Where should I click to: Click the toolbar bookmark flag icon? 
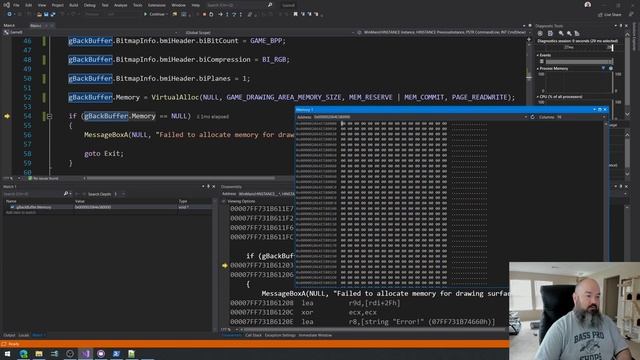pos(296,14)
